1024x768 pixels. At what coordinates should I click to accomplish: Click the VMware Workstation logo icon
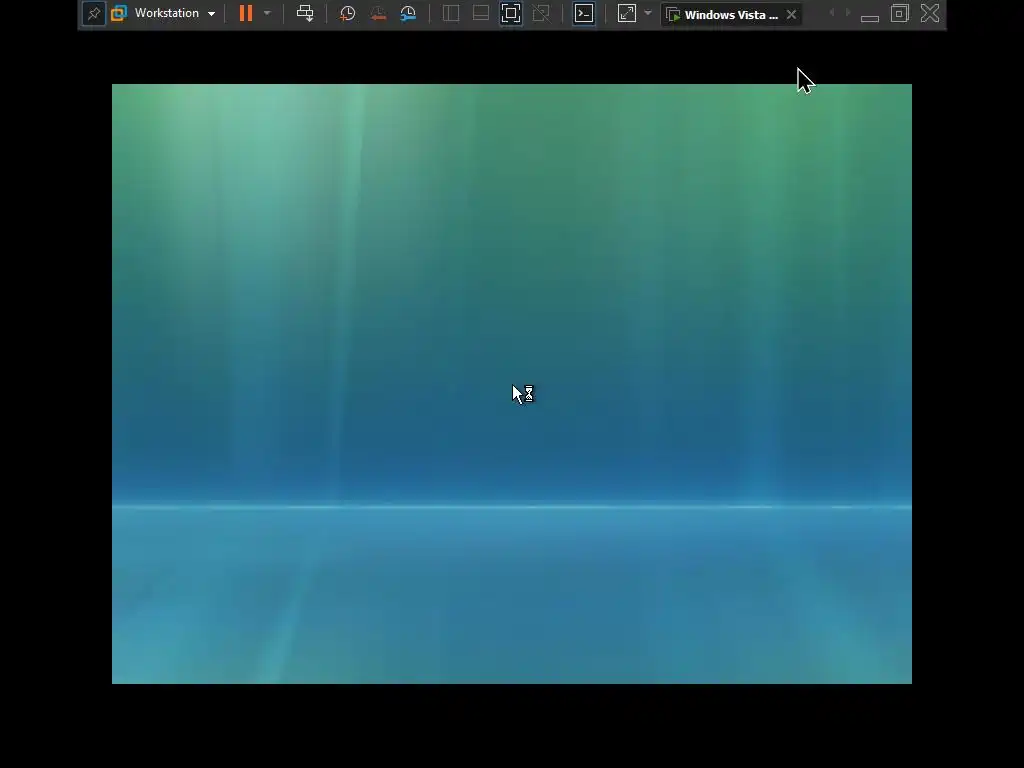point(119,13)
